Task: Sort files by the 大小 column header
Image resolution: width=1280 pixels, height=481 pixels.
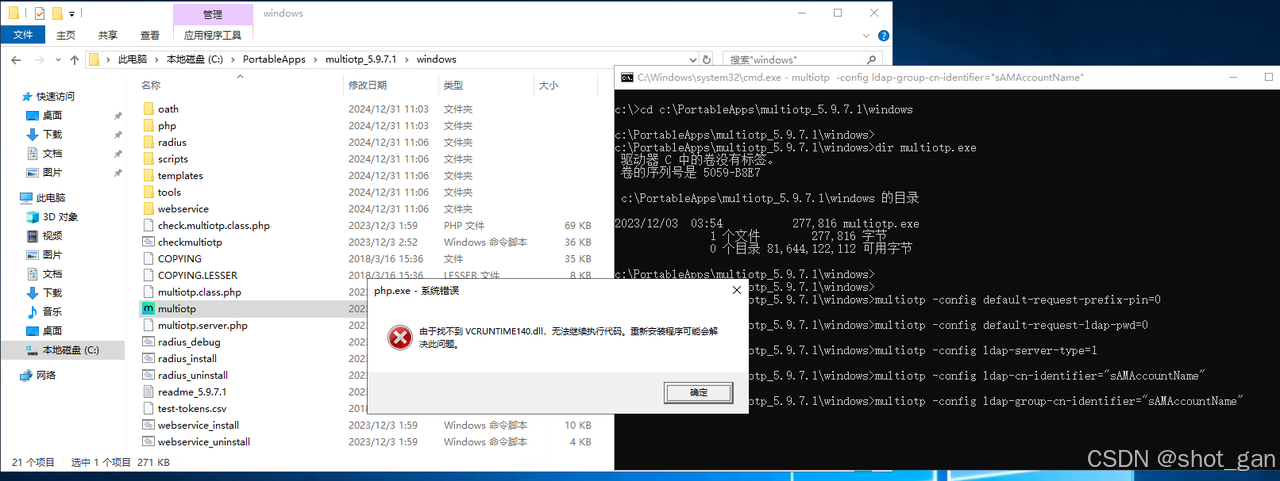Action: coord(548,85)
